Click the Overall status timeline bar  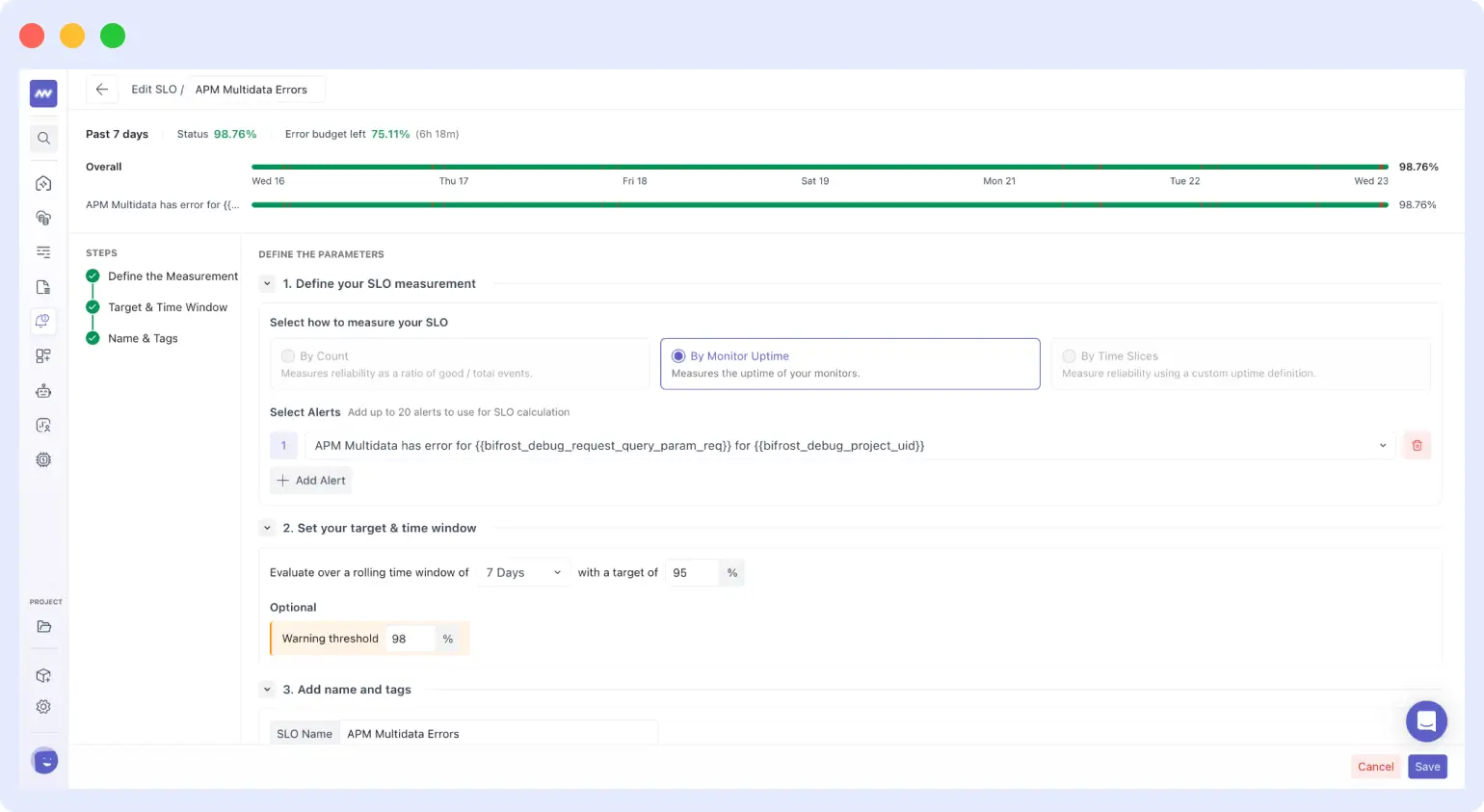[820, 167]
